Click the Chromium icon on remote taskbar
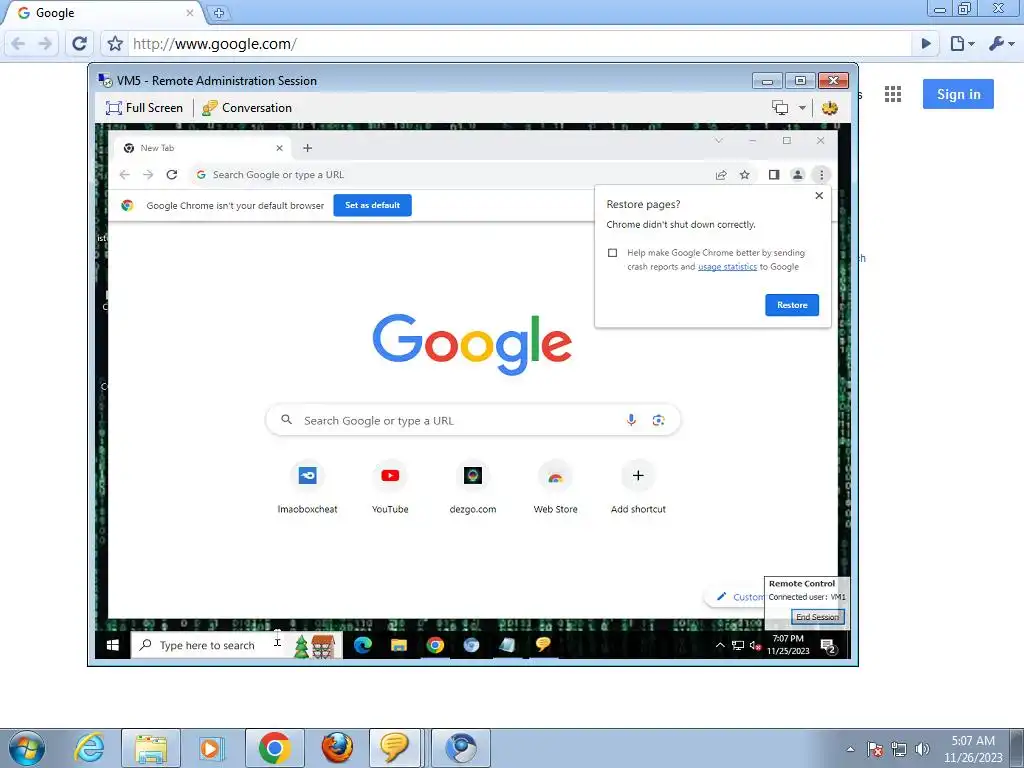 471,645
